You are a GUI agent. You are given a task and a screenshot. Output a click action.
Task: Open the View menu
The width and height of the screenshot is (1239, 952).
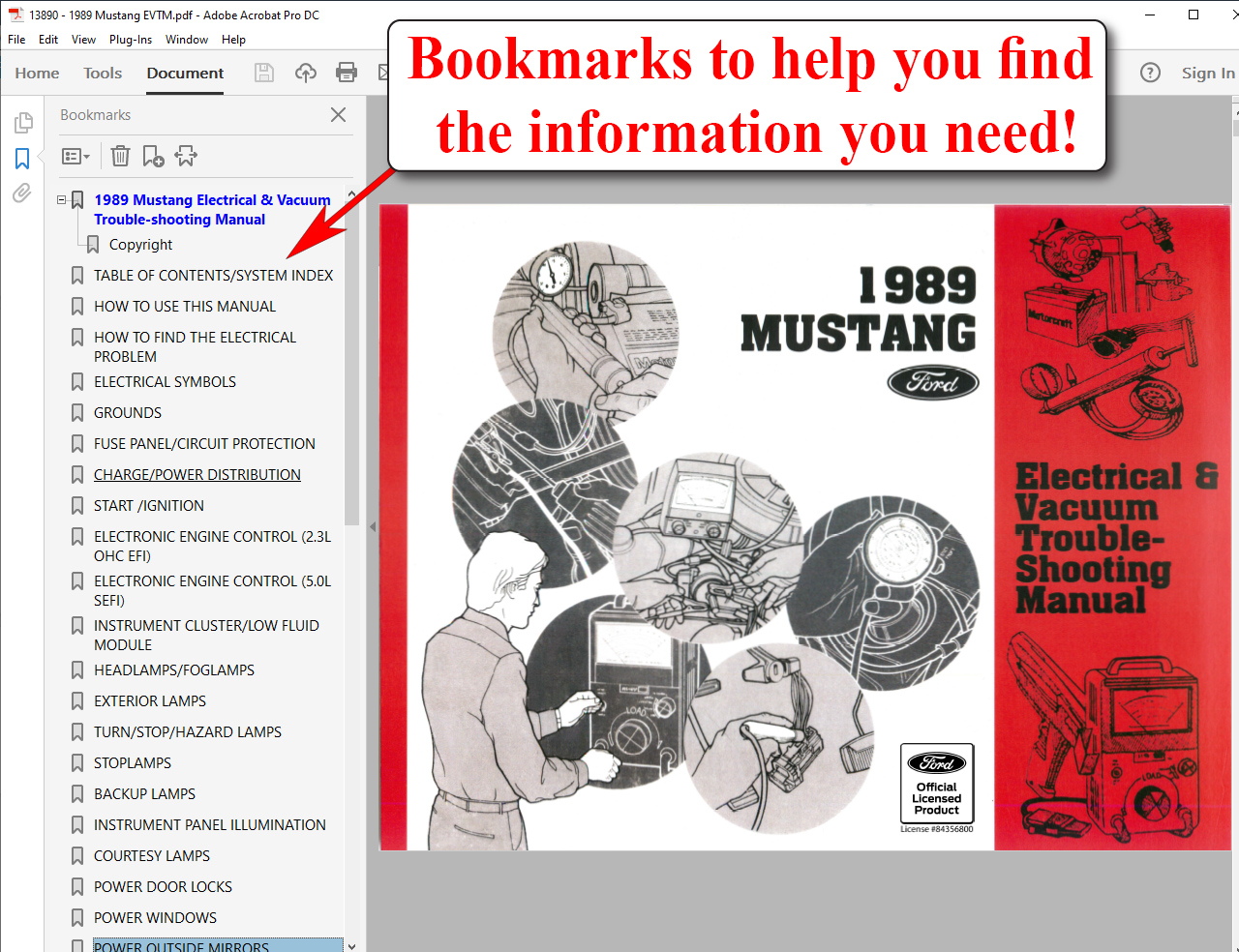click(x=83, y=40)
